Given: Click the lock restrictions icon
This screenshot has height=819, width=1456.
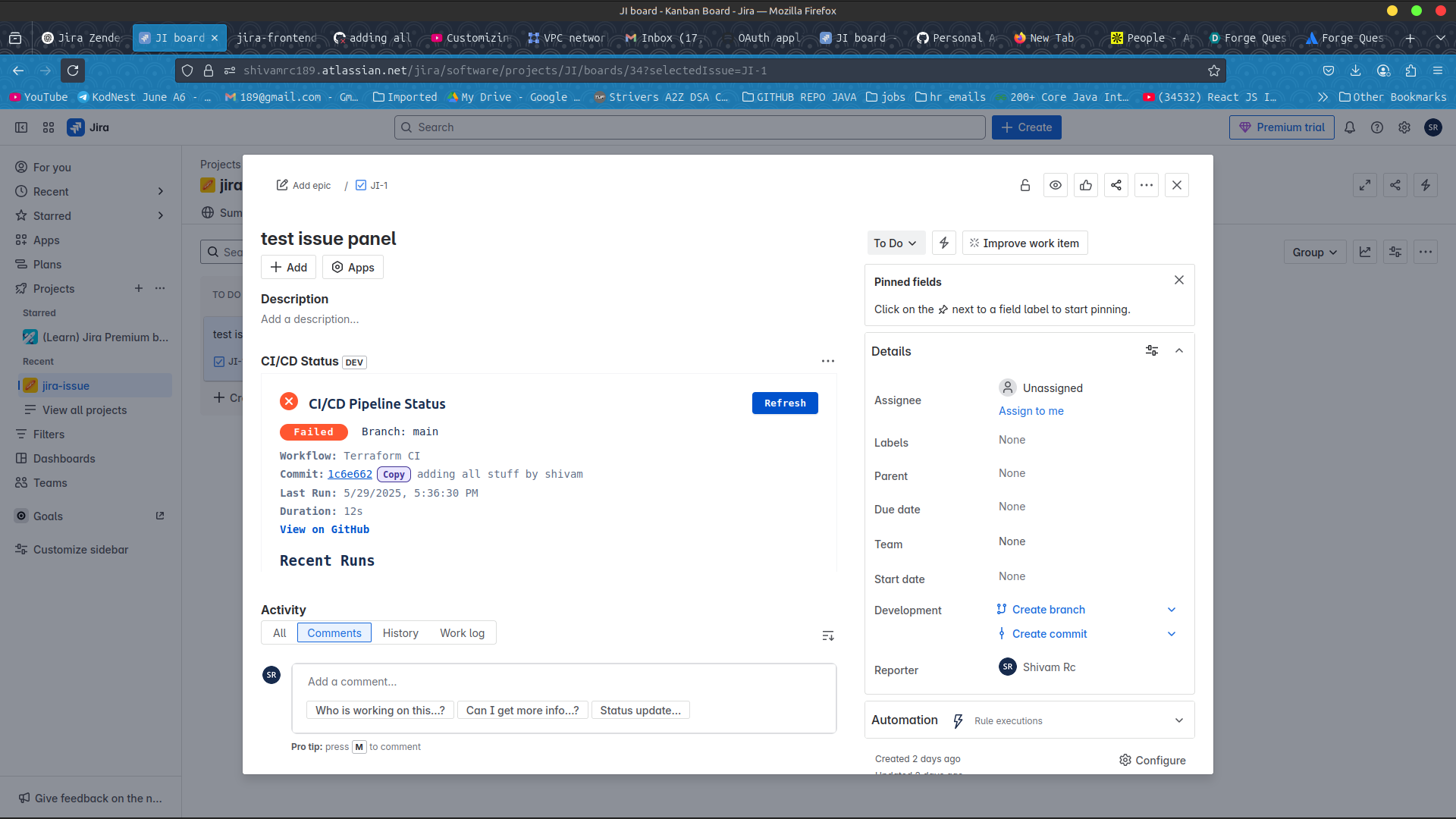Looking at the screenshot, I should coord(1025,185).
